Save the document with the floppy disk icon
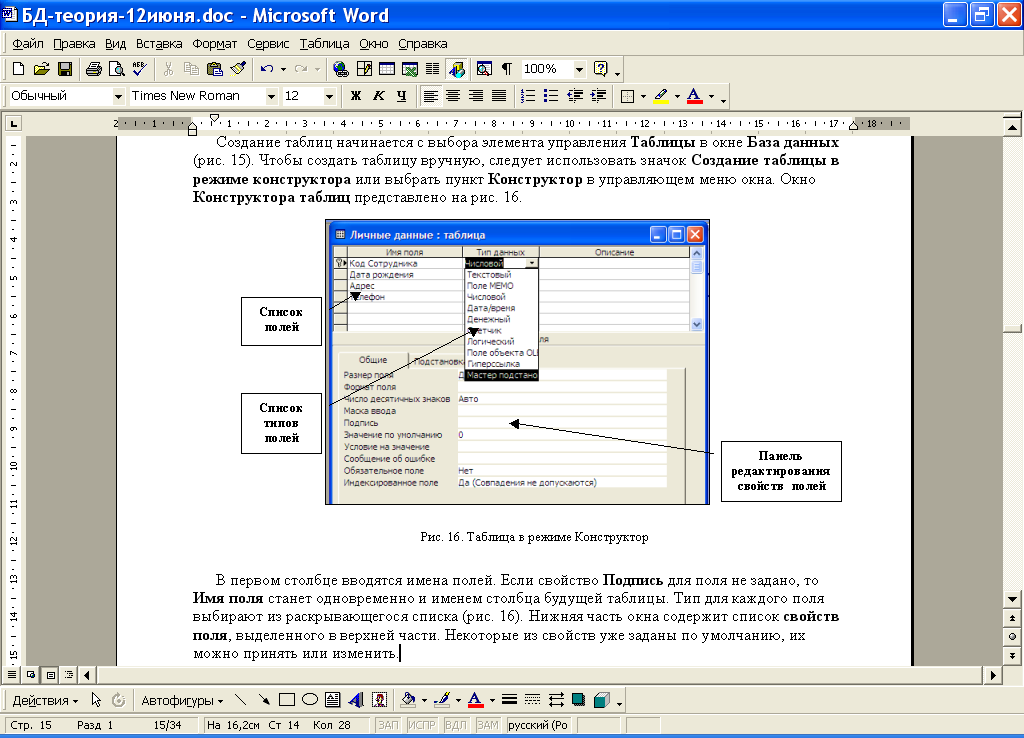This screenshot has width=1024, height=738. (x=65, y=69)
